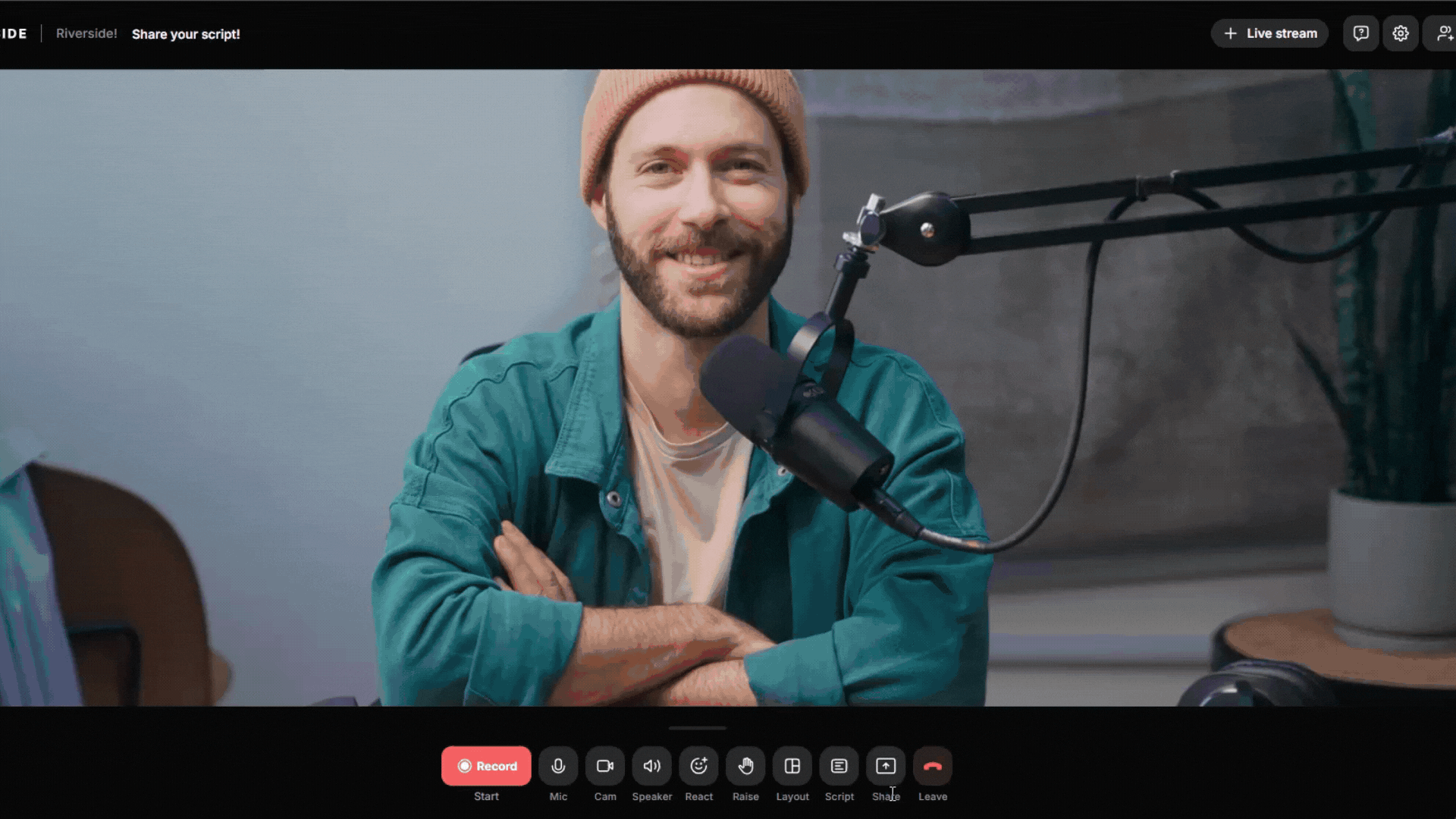Image resolution: width=1456 pixels, height=819 pixels.
Task: Click the 'Start' label under Record
Action: (x=486, y=796)
